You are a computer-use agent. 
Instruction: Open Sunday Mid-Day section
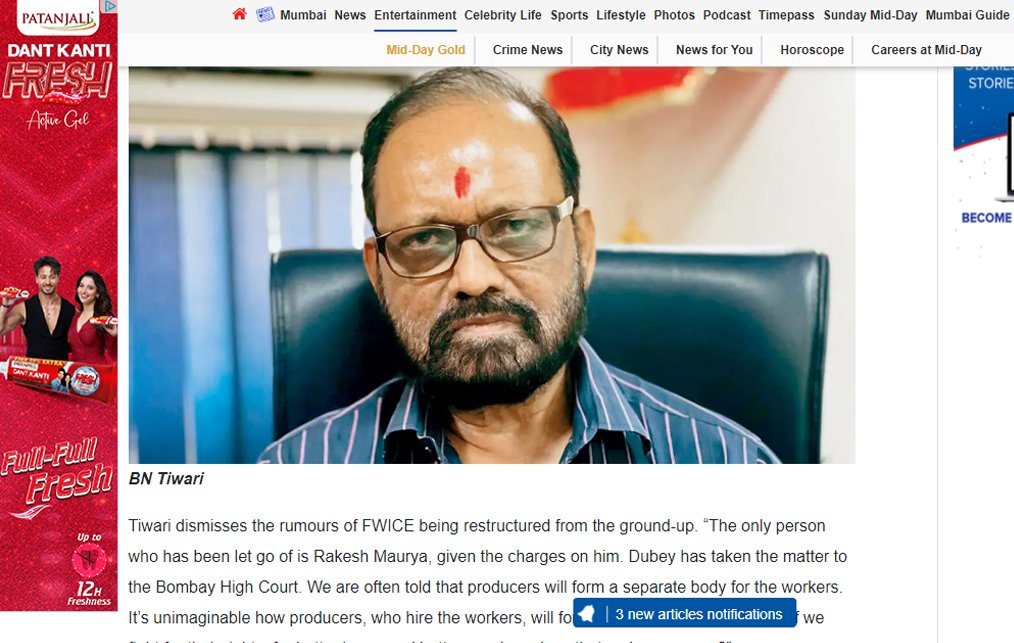click(x=870, y=15)
